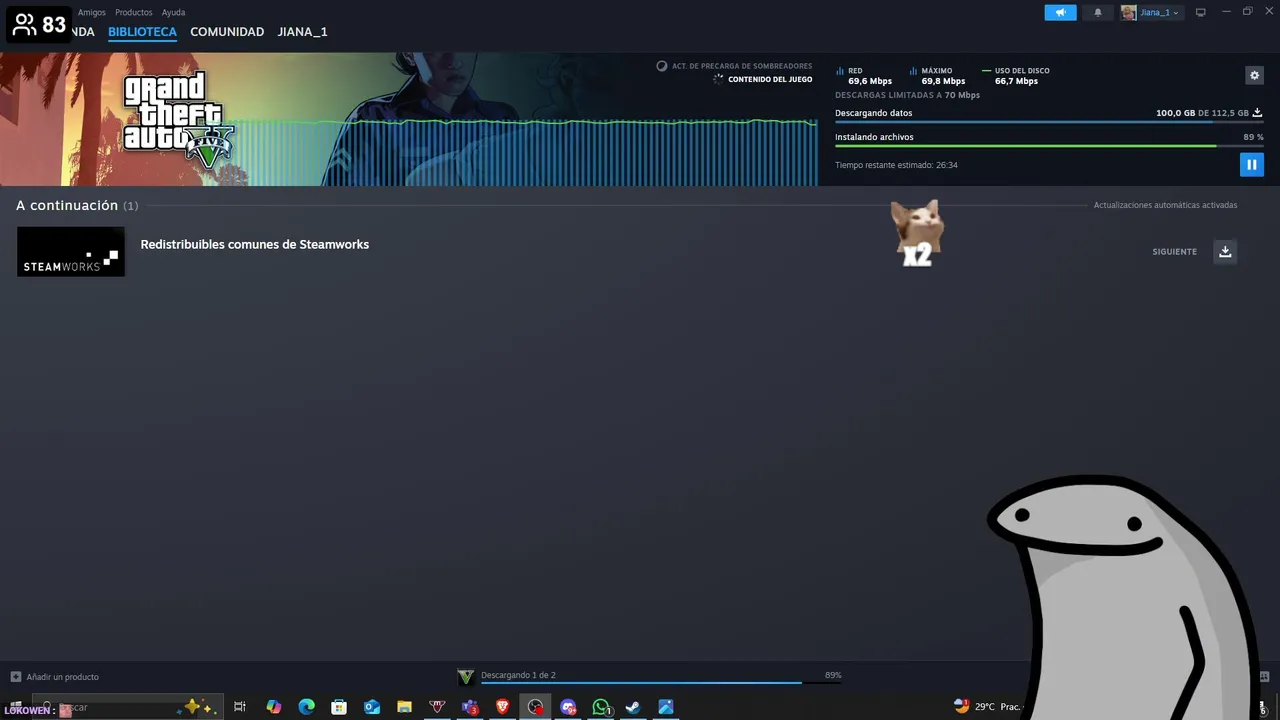Click the Steamworks redistributables thumbnail
This screenshot has width=1280, height=720.
pyautogui.click(x=71, y=251)
